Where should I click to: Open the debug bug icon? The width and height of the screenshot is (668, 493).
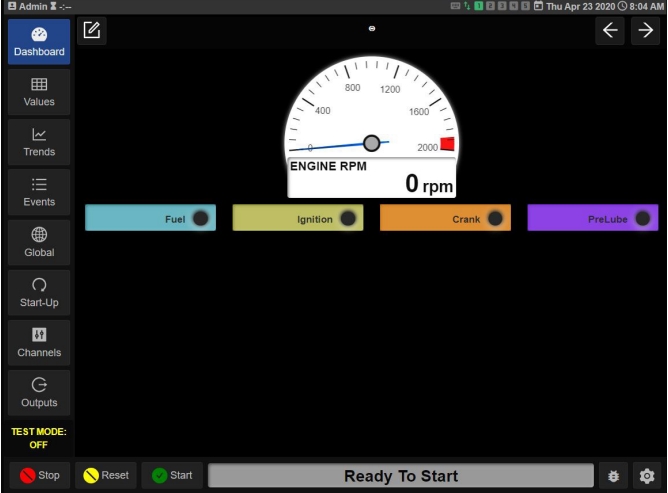(613, 476)
